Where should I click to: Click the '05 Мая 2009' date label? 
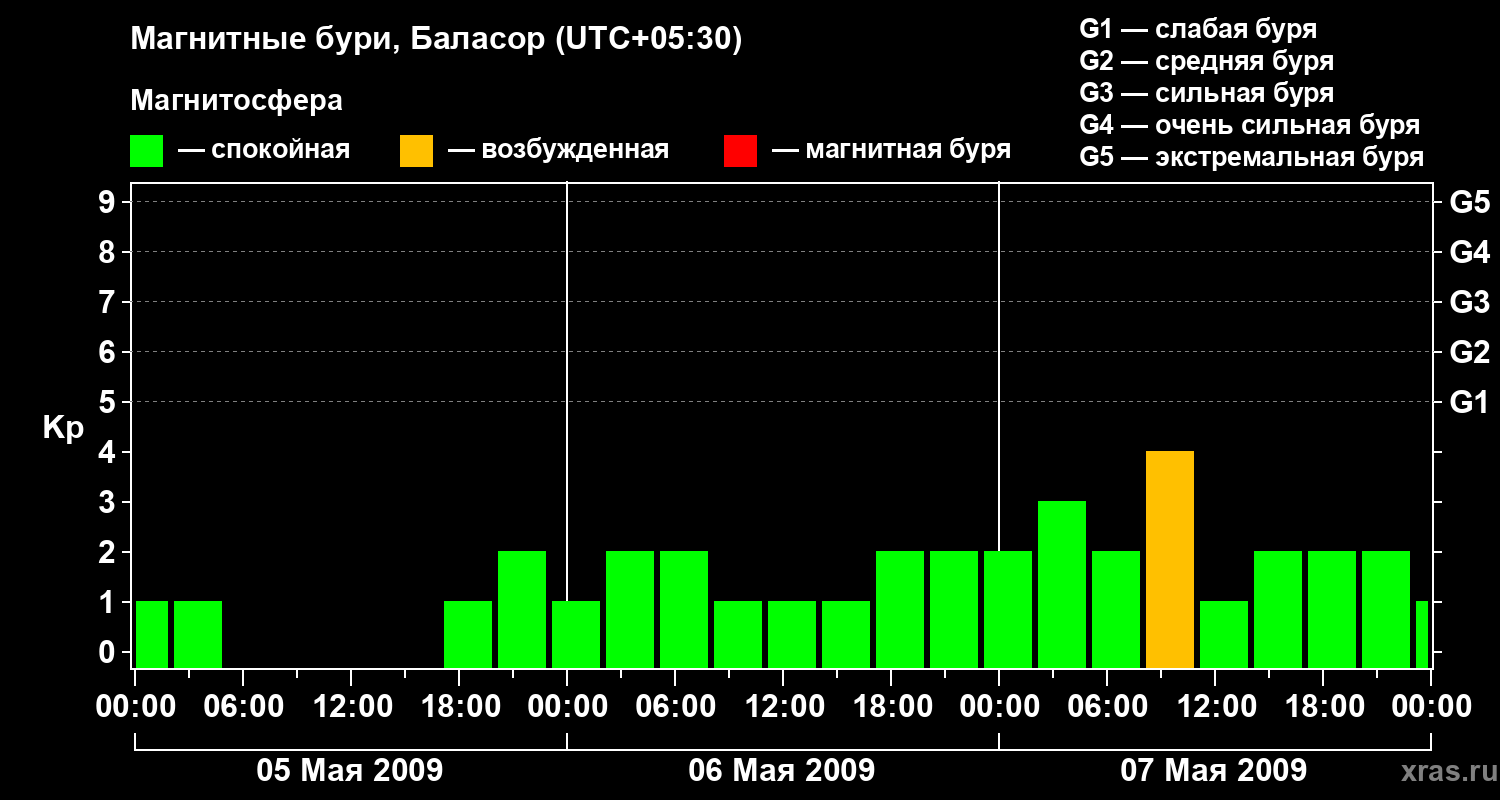click(x=350, y=771)
